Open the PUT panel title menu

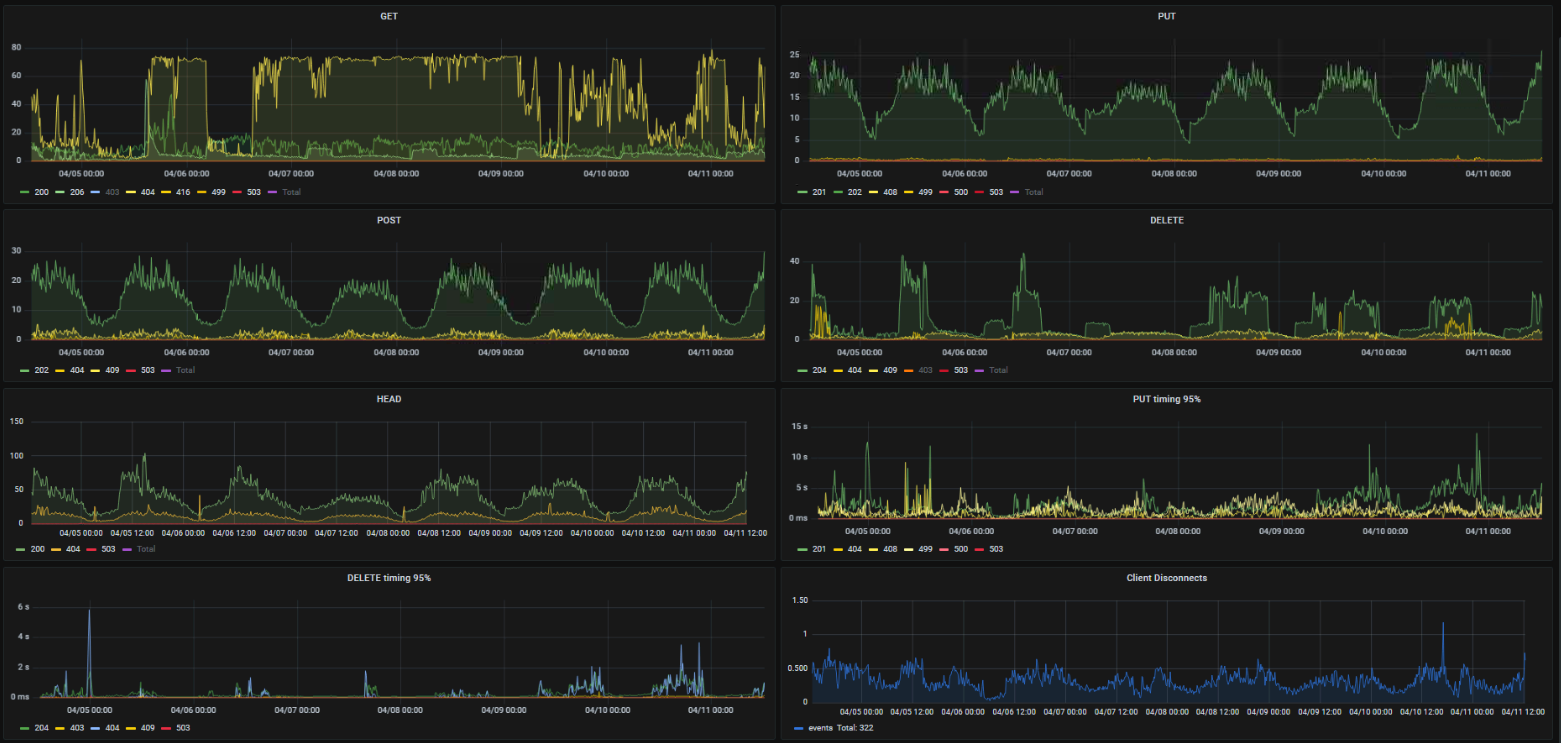coord(1166,16)
